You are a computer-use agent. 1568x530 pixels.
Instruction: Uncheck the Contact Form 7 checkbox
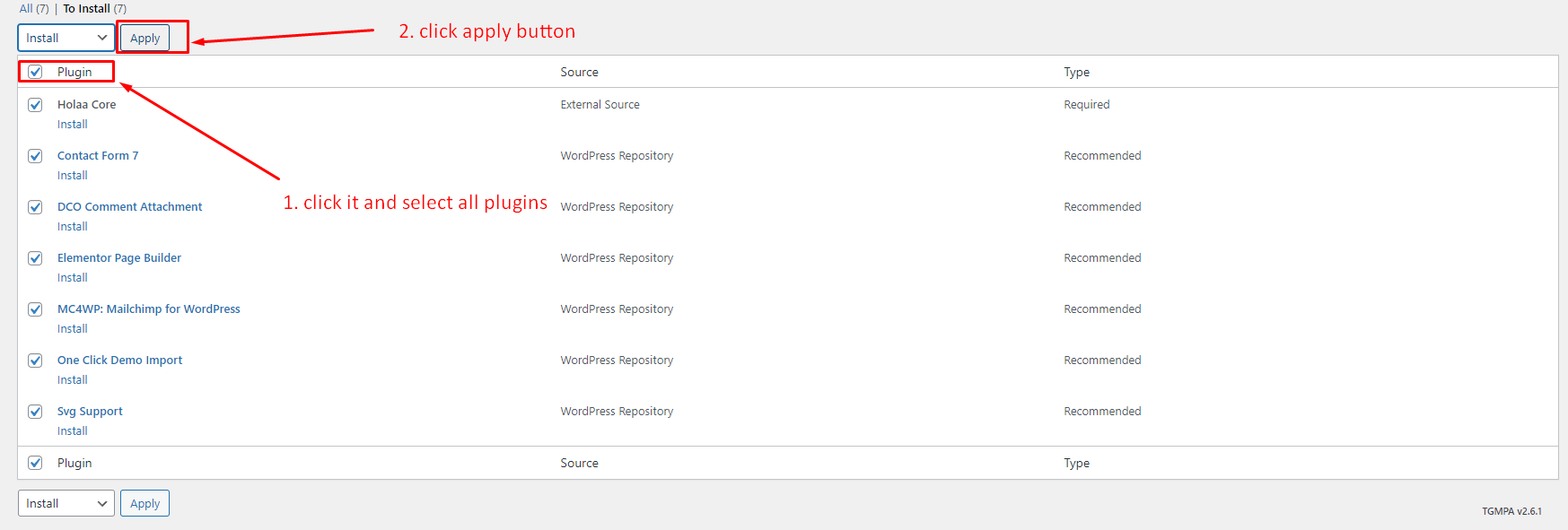(x=35, y=156)
